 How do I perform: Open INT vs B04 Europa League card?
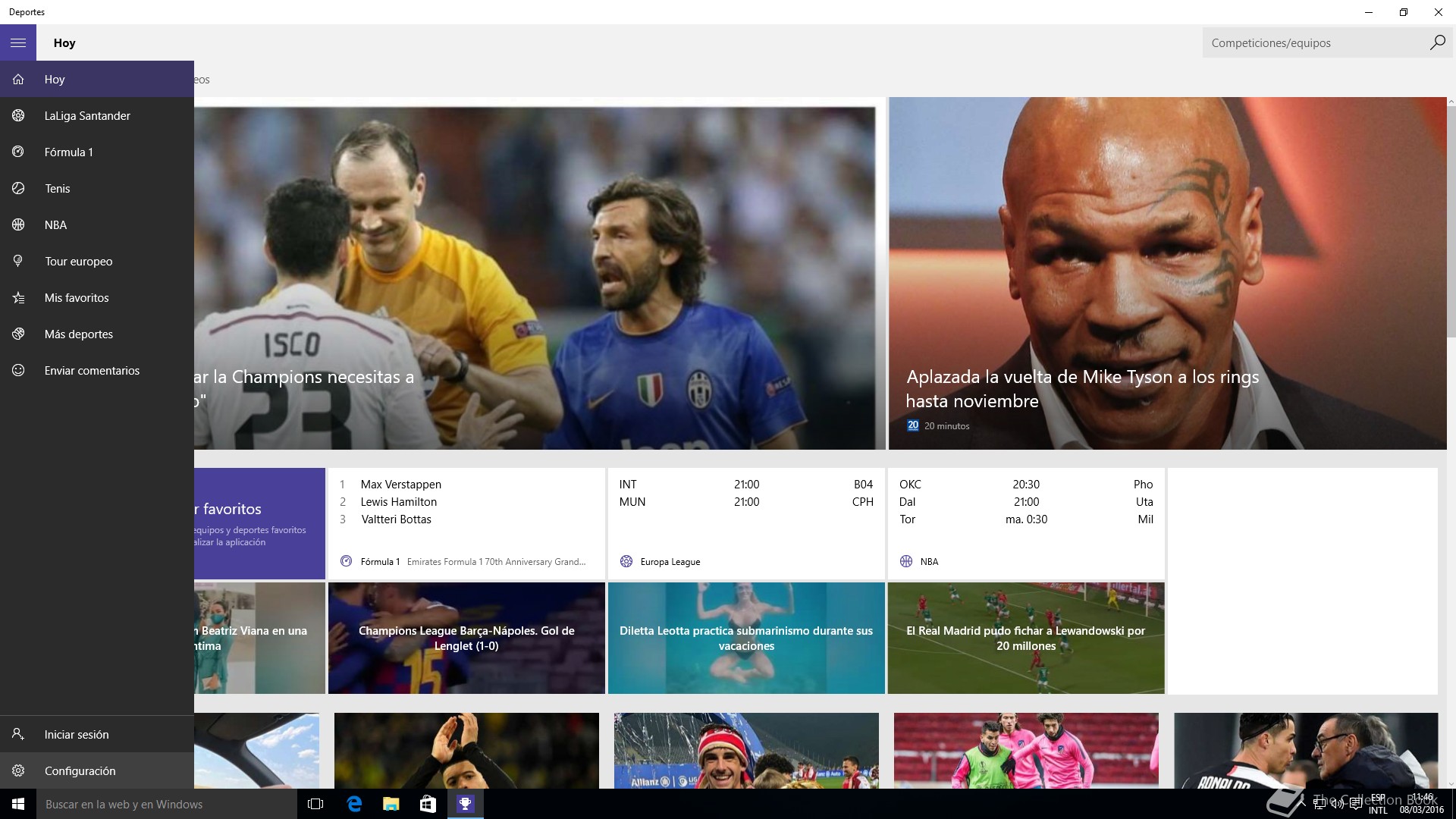click(x=746, y=523)
